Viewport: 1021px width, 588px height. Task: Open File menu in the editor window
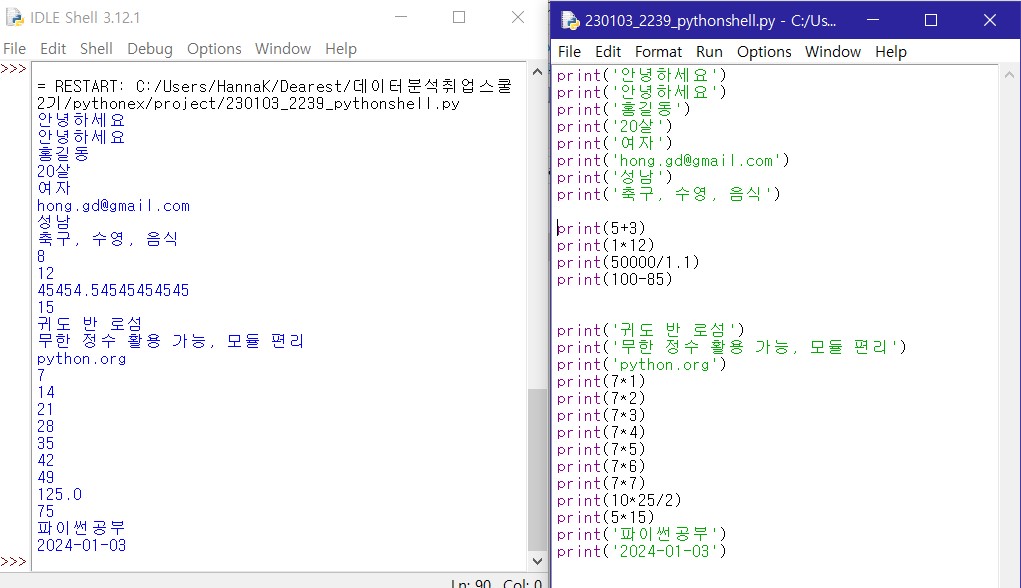pyautogui.click(x=569, y=52)
